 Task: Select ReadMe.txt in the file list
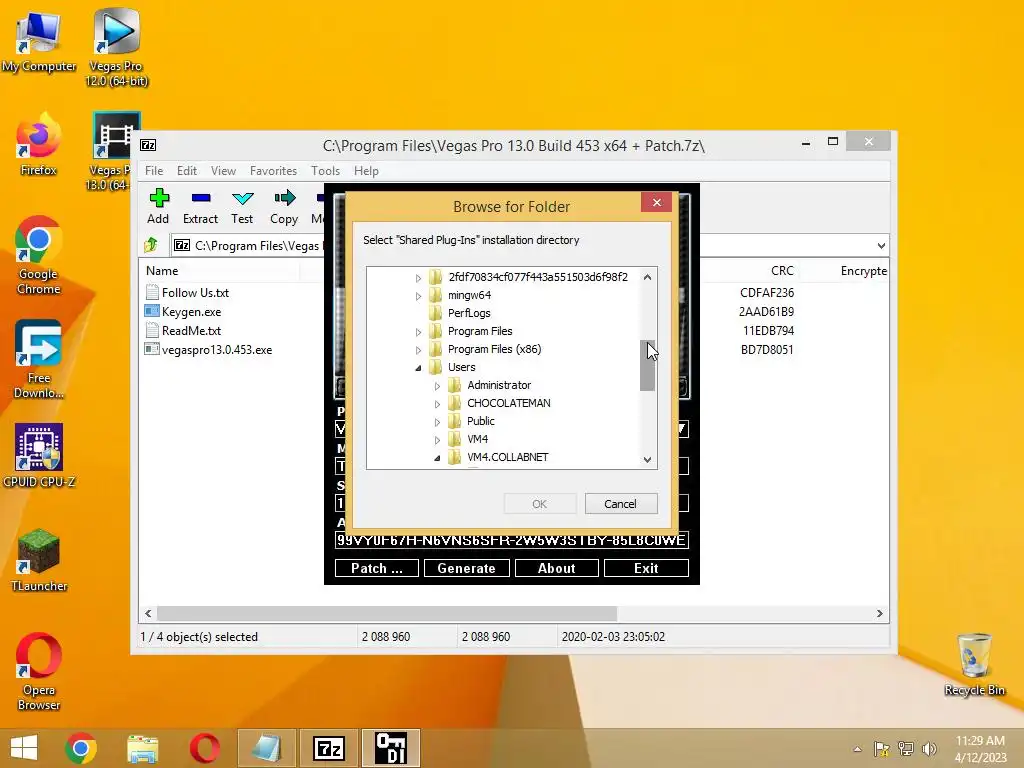tap(191, 330)
